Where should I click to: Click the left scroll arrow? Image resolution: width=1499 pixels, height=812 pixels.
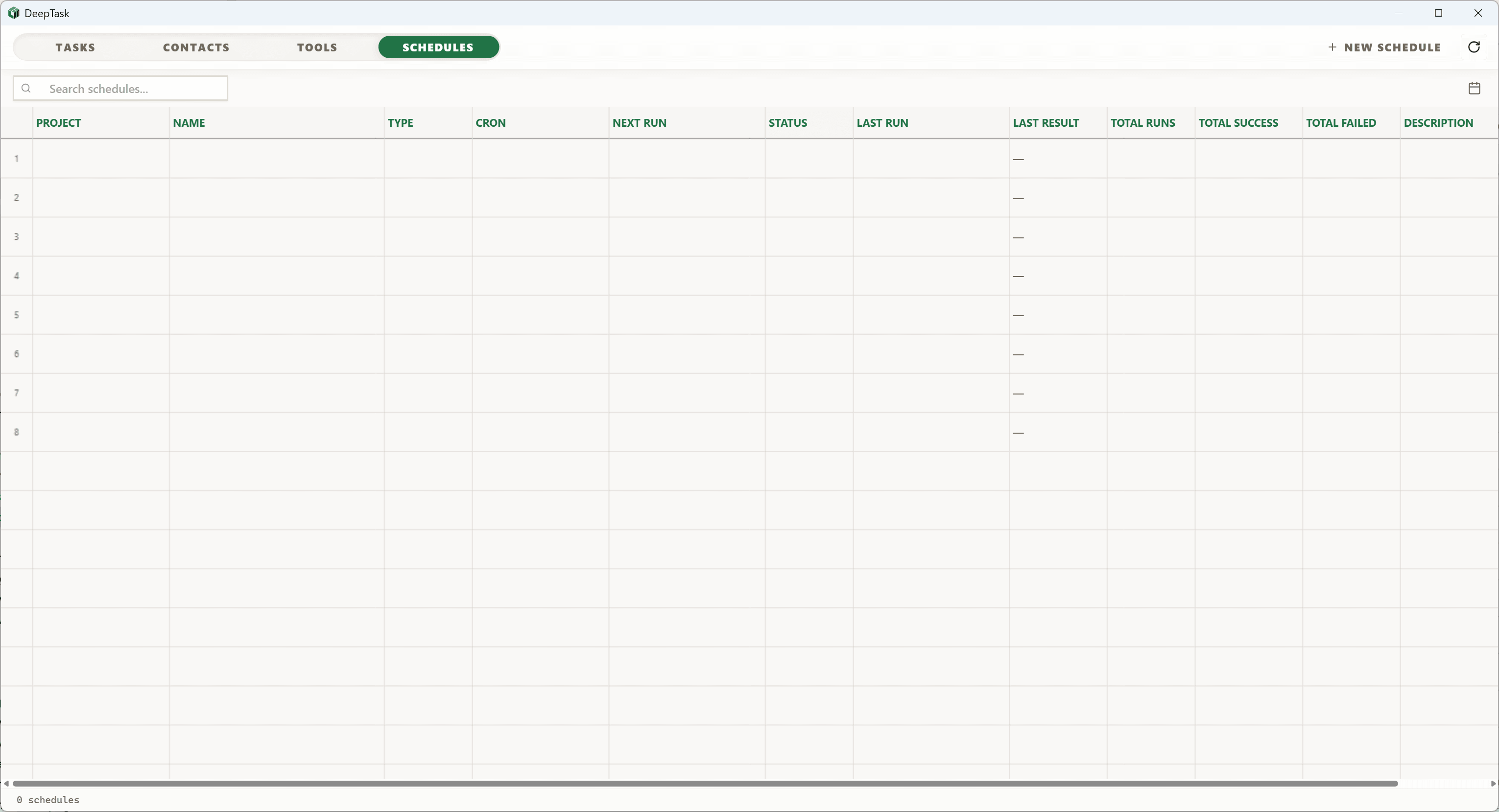click(x=6, y=784)
